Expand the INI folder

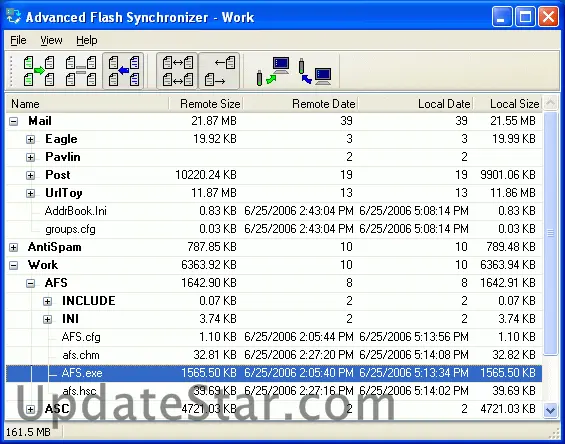pos(47,319)
